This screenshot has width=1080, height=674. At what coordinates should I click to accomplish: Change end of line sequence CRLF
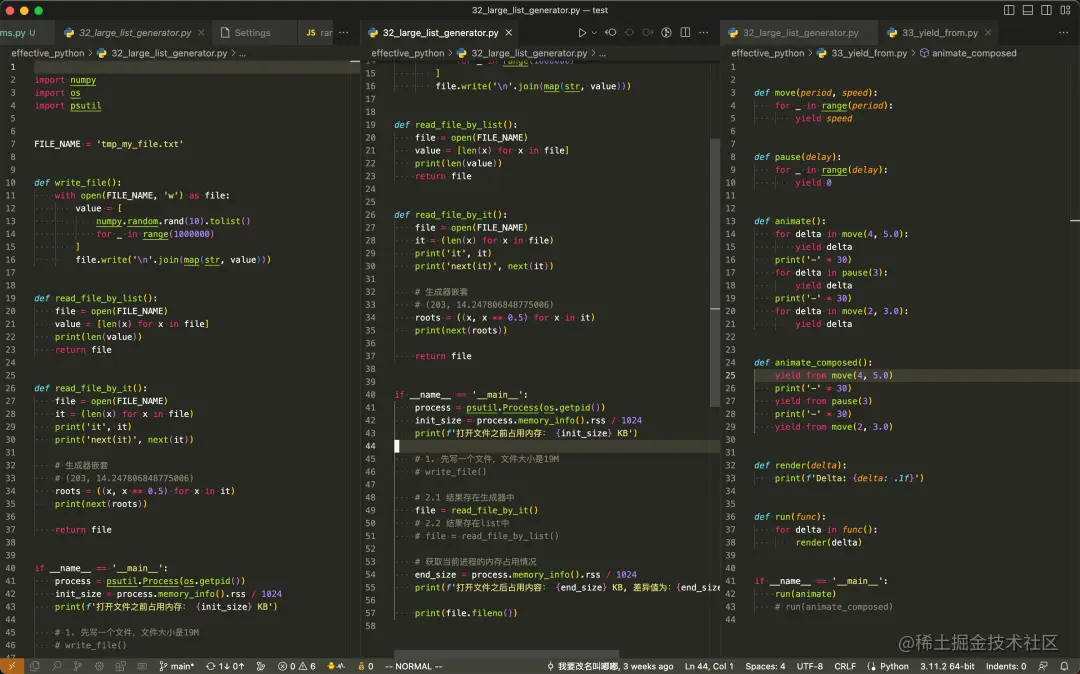pos(844,666)
